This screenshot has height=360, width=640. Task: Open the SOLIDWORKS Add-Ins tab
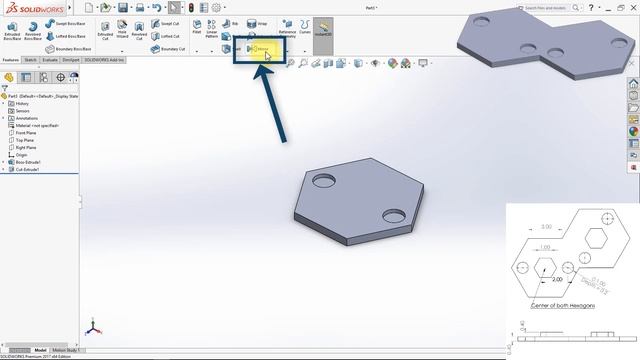pos(104,60)
